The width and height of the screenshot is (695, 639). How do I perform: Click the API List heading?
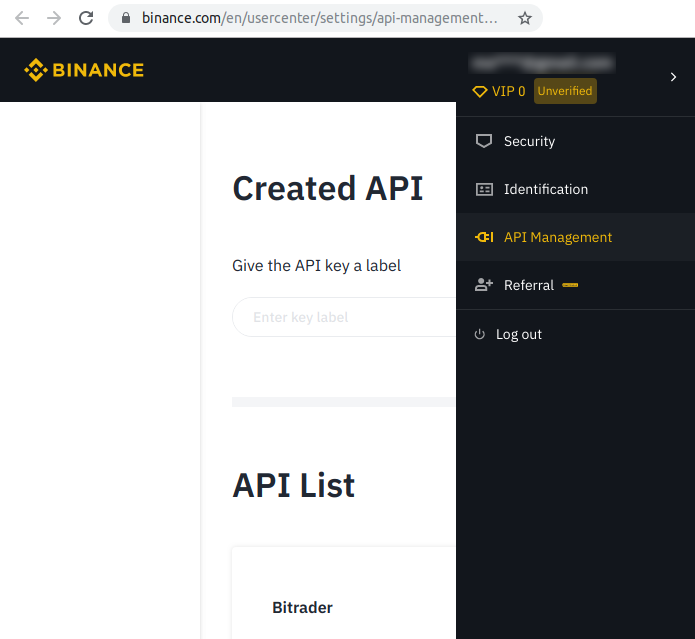293,486
